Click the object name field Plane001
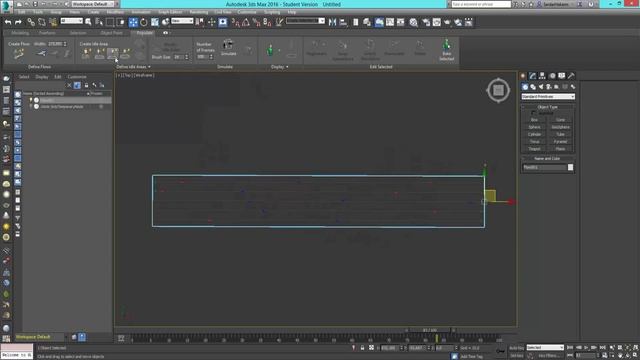This screenshot has height=360, width=640. tap(544, 167)
